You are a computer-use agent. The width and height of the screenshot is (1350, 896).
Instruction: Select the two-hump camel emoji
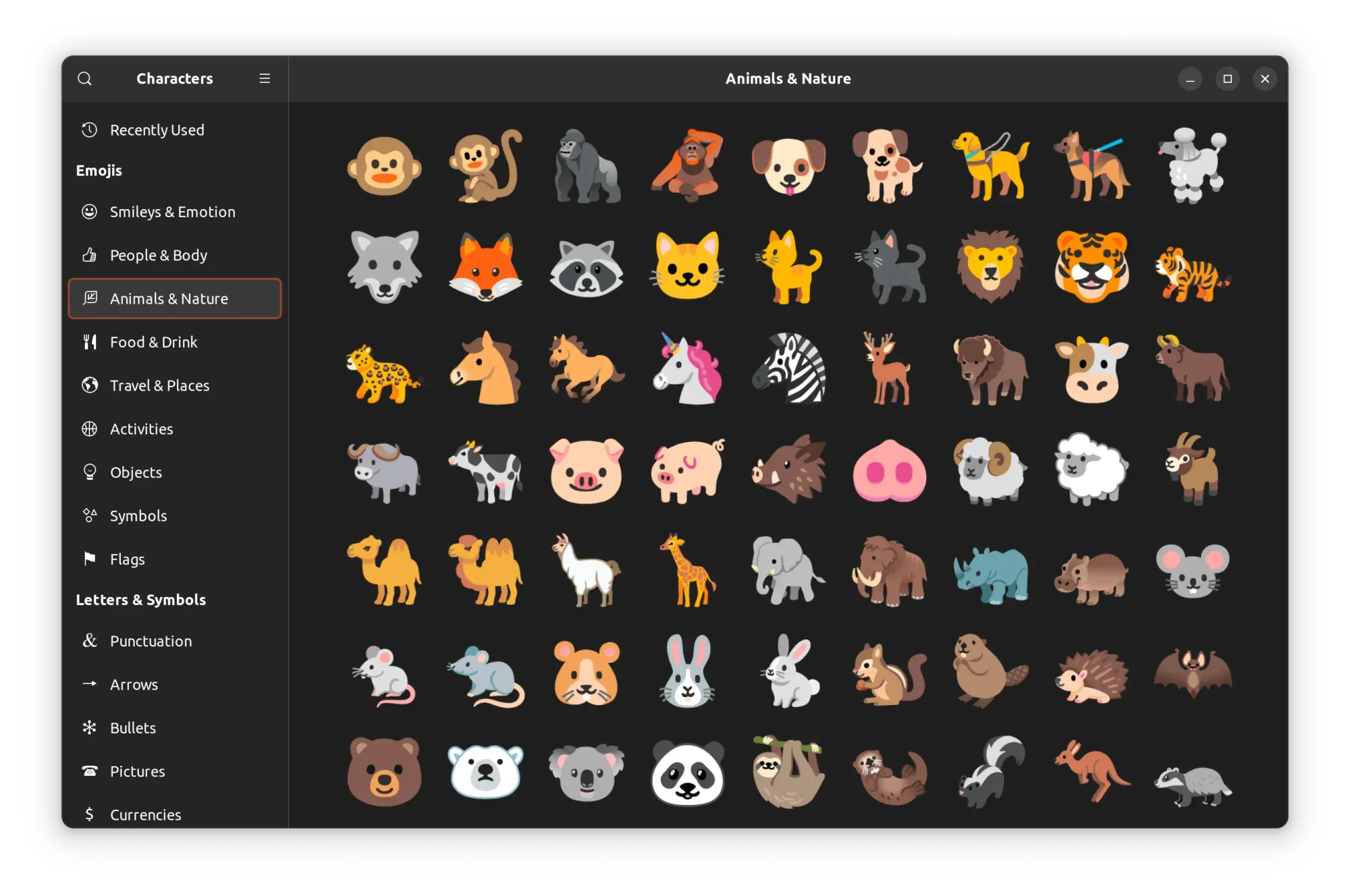coord(485,571)
